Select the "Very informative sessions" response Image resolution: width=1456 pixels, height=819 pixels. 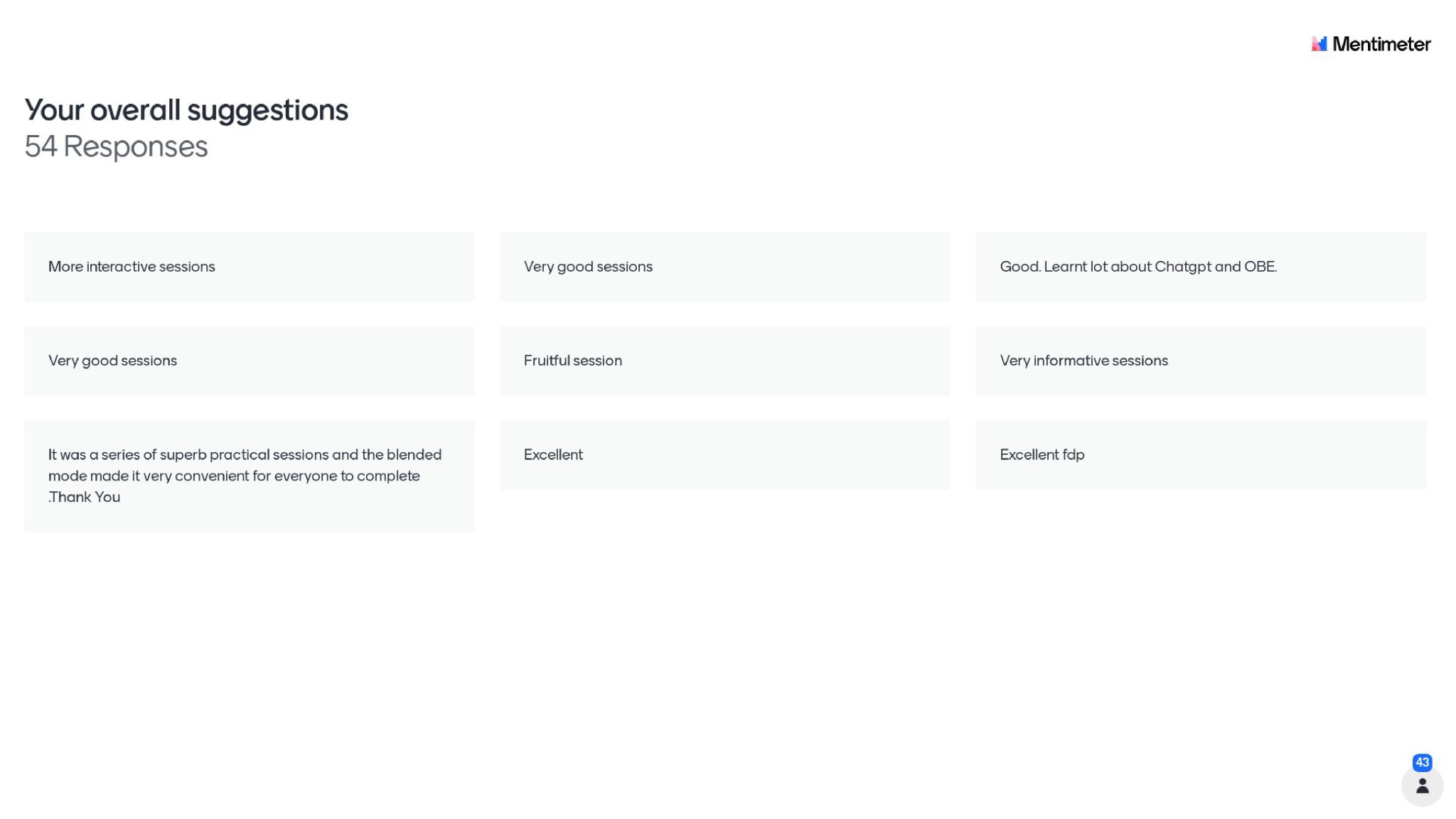coord(1200,360)
